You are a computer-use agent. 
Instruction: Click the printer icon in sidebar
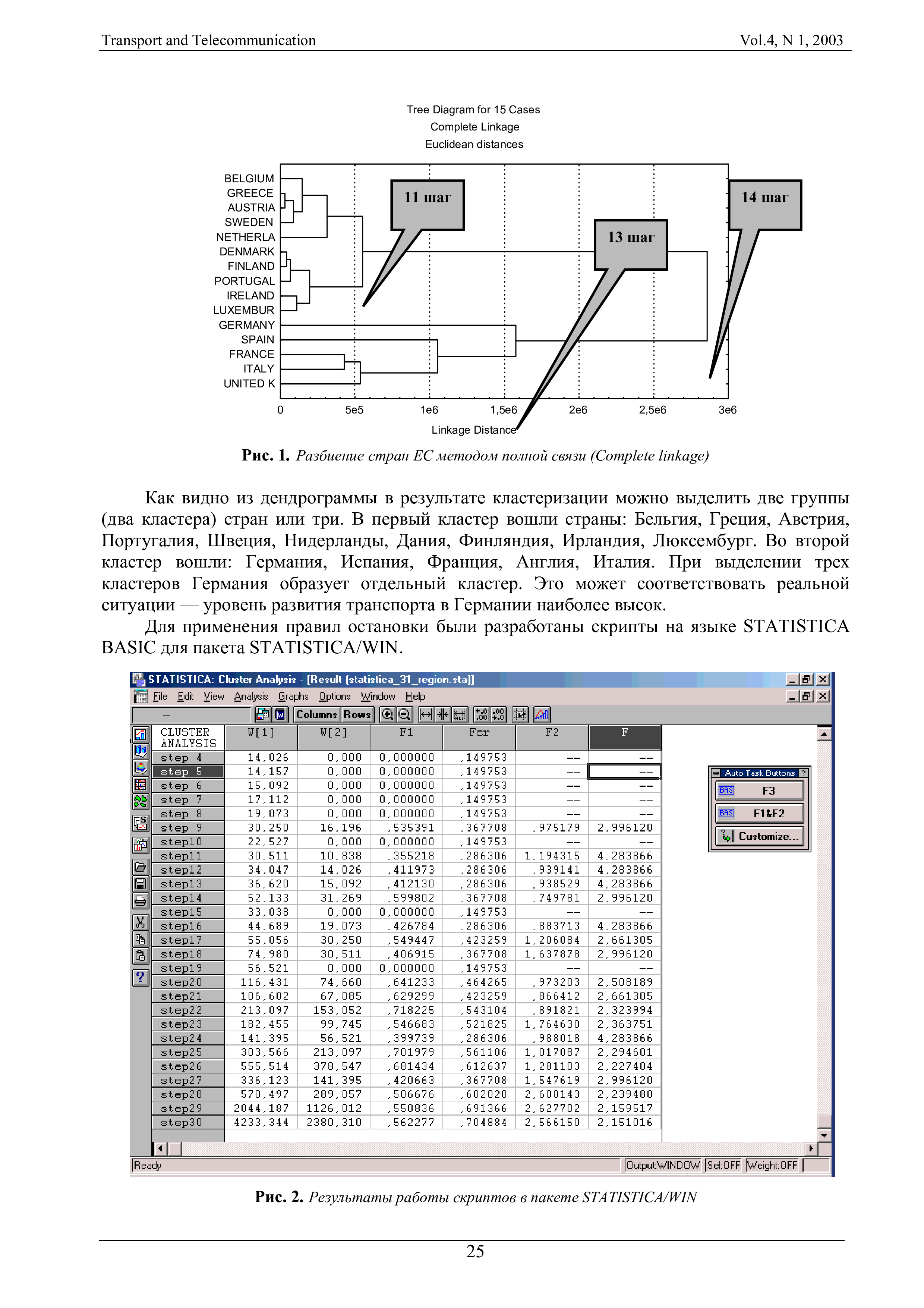[x=140, y=901]
